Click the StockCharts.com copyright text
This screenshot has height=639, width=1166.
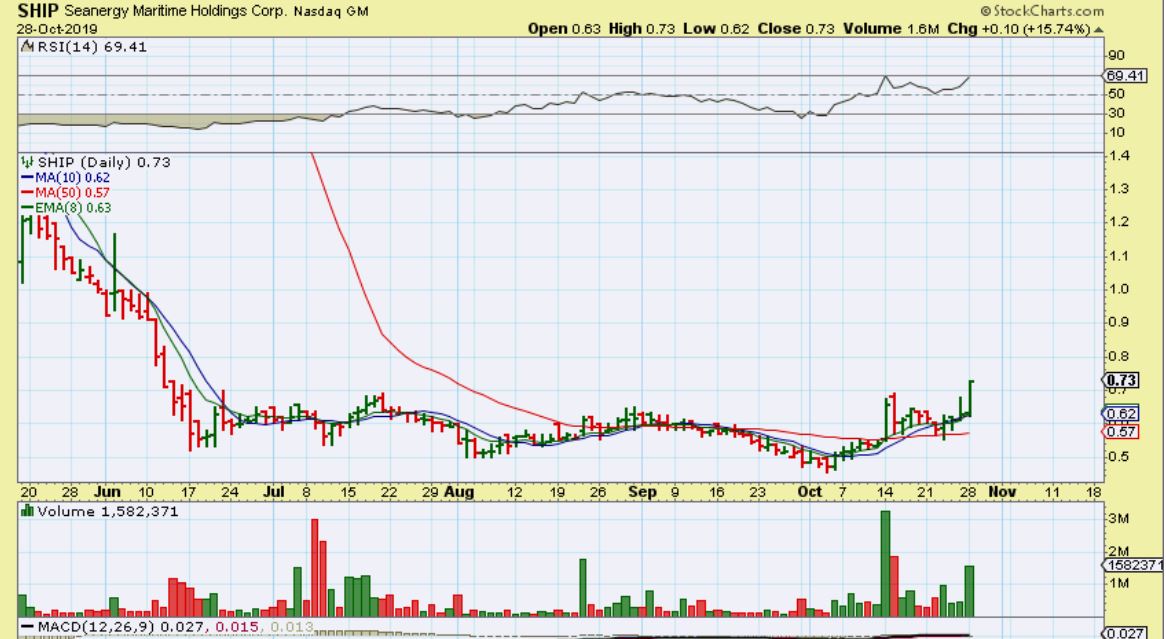coord(1042,11)
